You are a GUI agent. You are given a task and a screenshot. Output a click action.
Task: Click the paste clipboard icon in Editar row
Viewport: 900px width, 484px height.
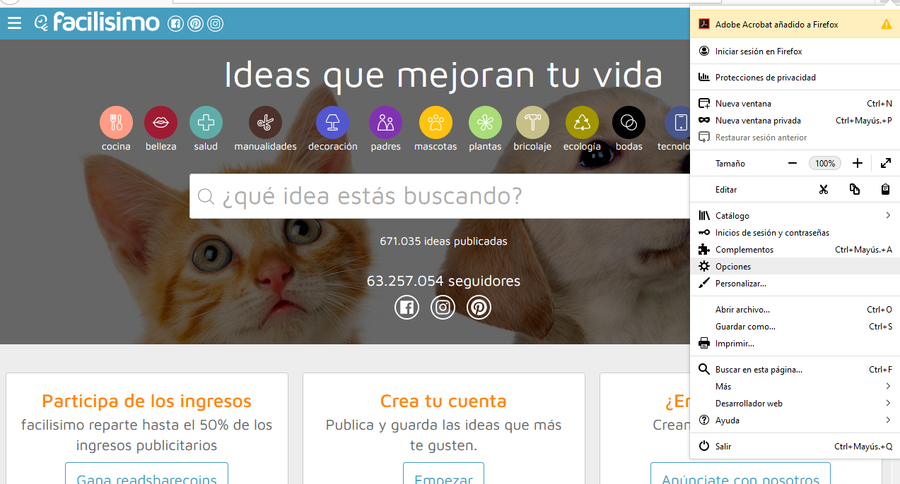(x=885, y=189)
